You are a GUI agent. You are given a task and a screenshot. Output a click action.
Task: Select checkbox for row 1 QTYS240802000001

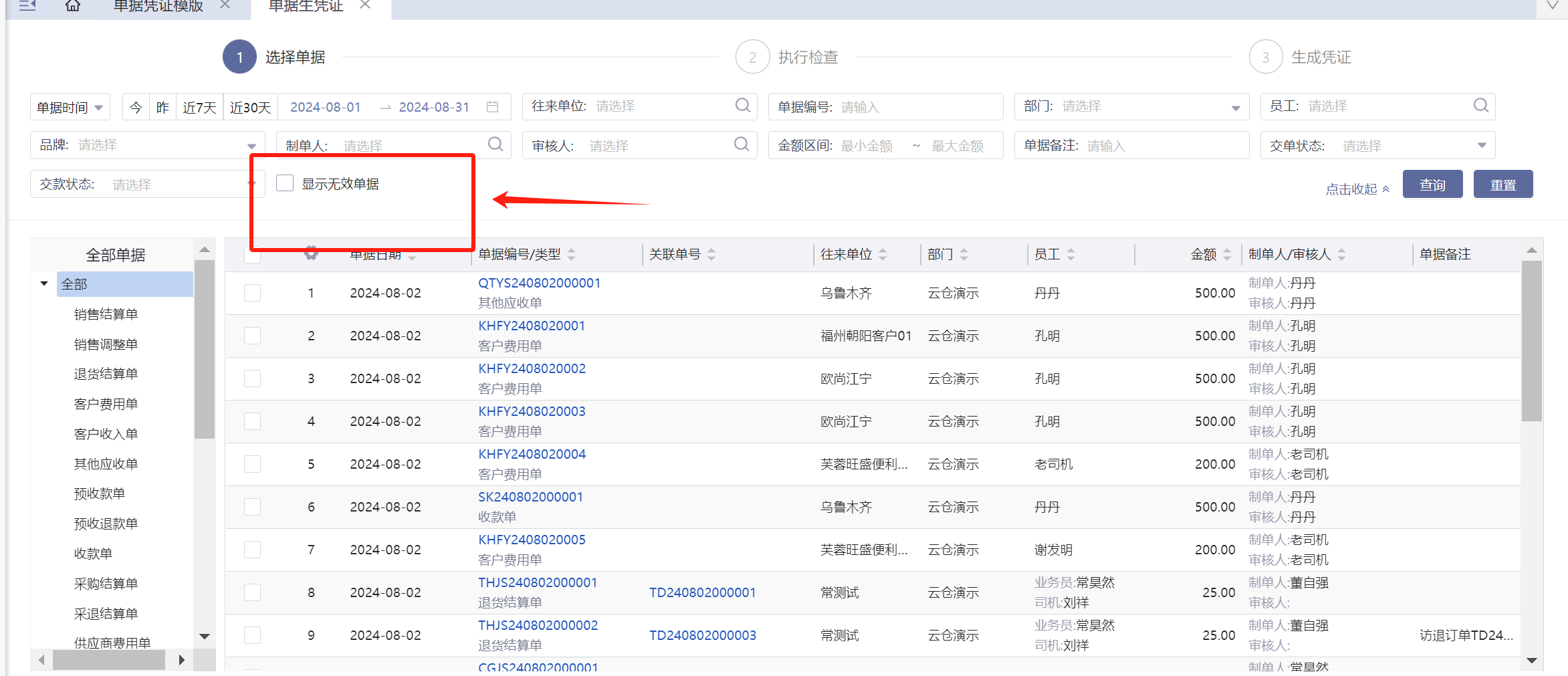click(x=252, y=293)
